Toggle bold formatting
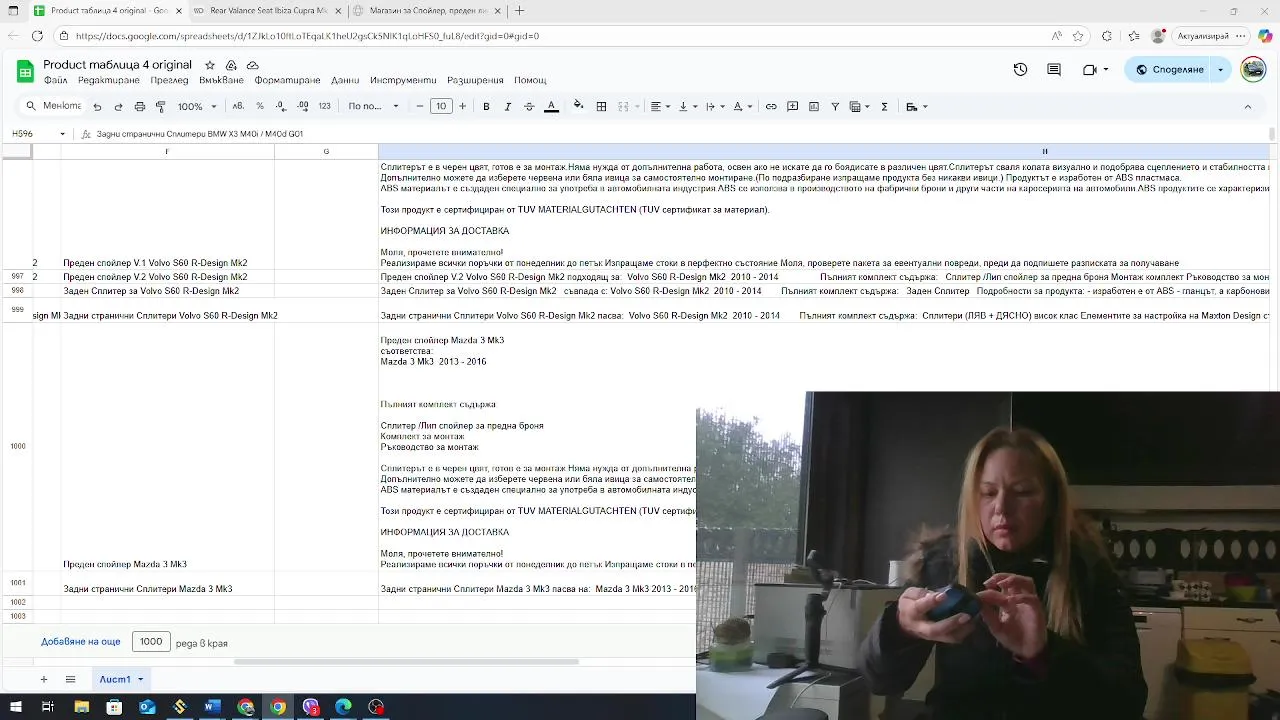This screenshot has width=1280, height=720. click(x=486, y=107)
